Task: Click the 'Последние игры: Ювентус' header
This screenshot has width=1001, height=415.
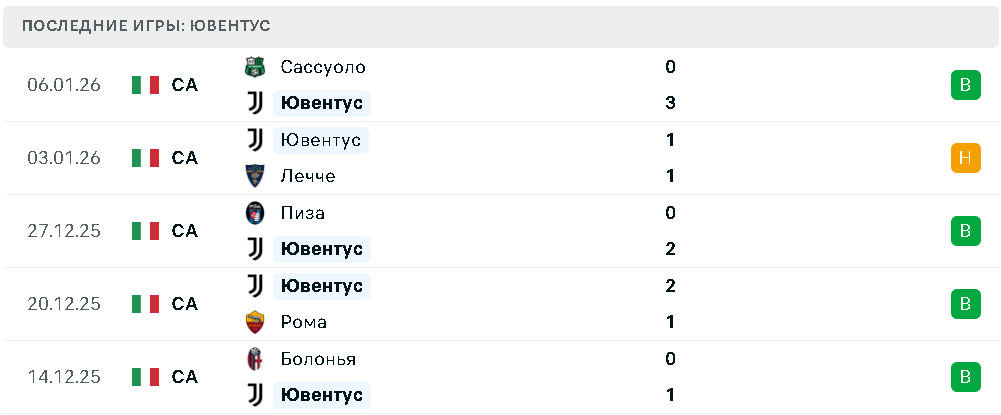Action: click(x=146, y=25)
